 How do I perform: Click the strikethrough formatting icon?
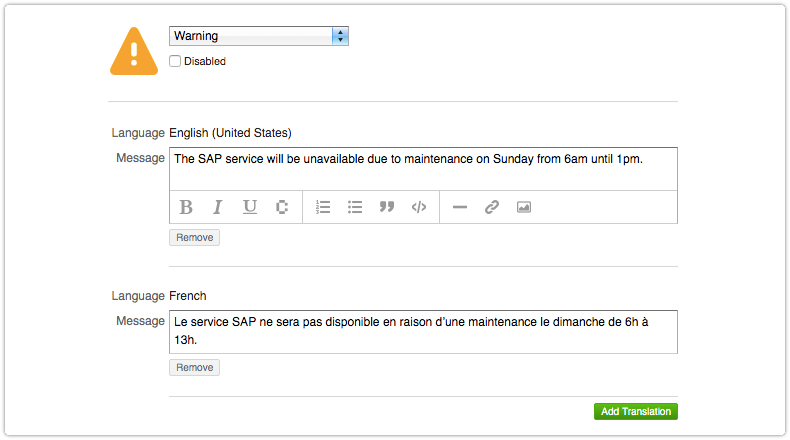tap(282, 207)
